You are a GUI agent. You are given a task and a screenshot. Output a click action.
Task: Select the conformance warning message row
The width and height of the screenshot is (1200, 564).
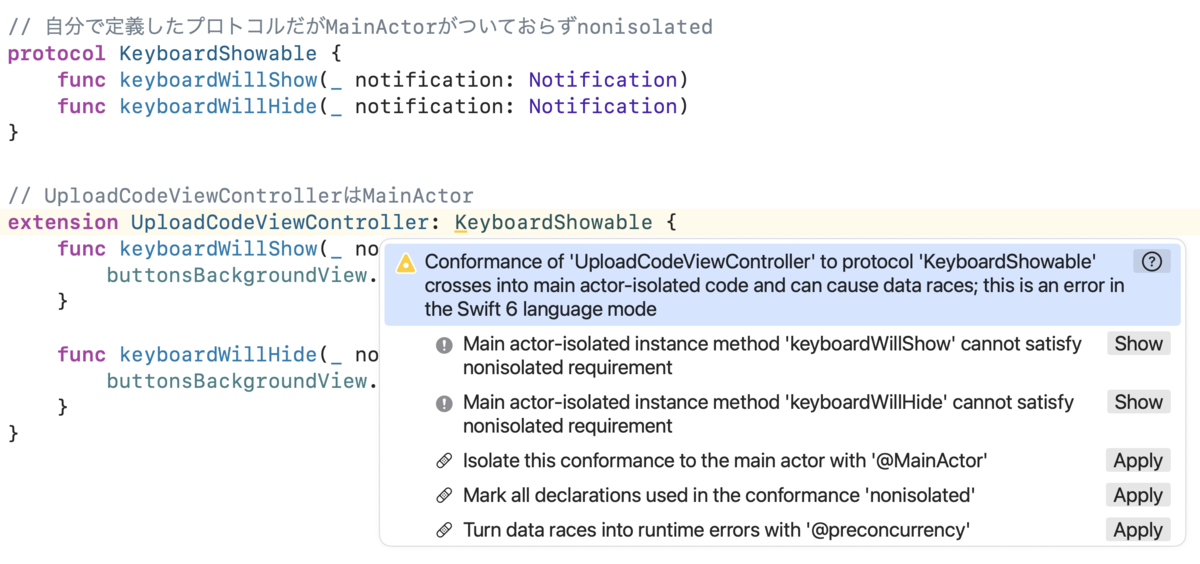tap(782, 285)
